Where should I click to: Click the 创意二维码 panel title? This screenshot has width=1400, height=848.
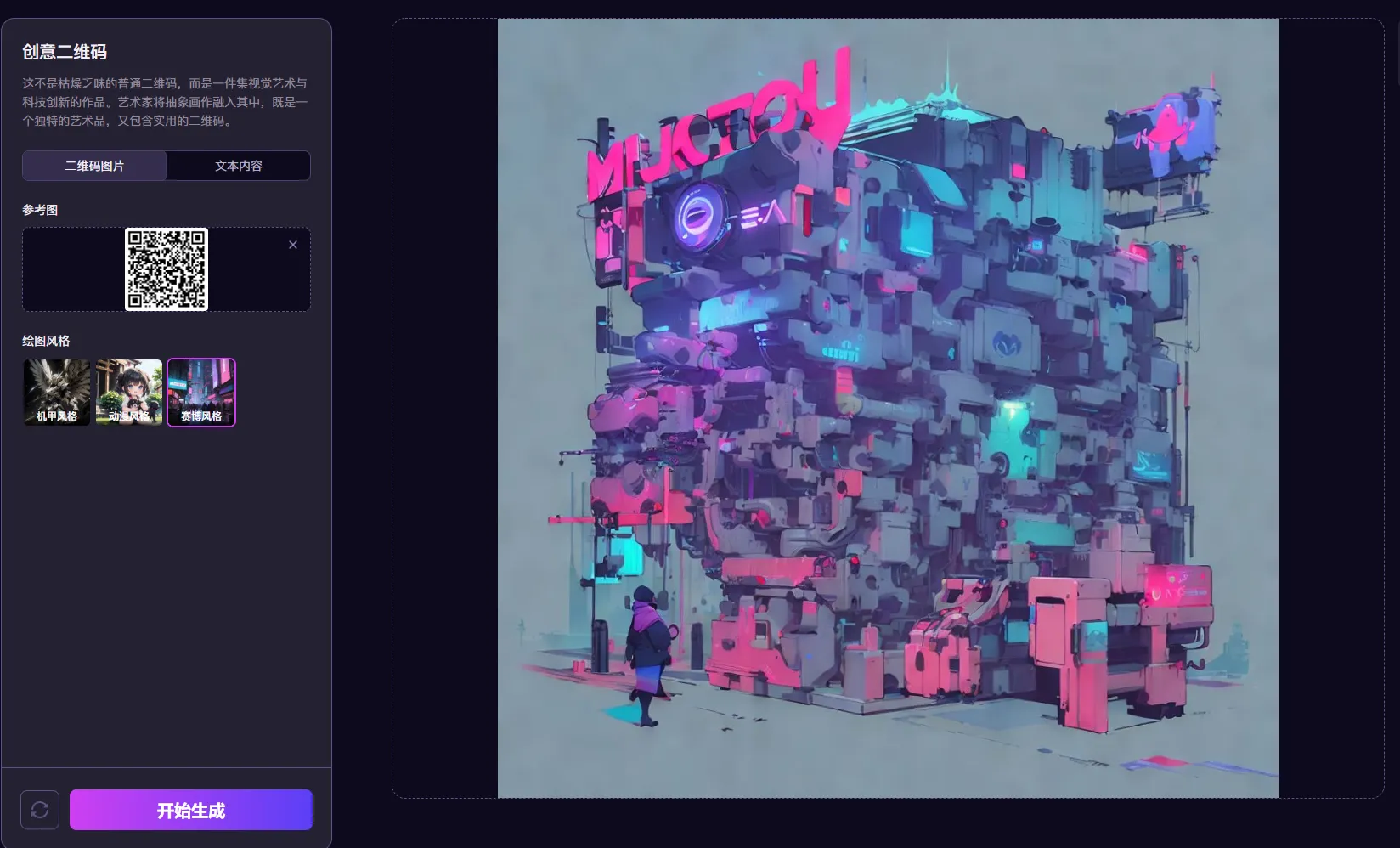(x=65, y=52)
